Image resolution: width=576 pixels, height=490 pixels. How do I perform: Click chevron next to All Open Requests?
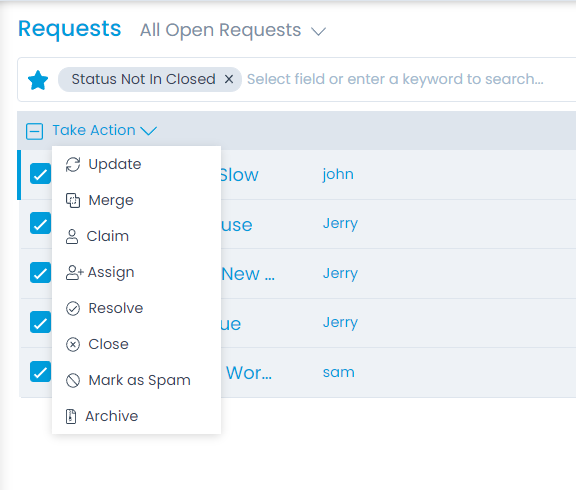click(x=318, y=31)
